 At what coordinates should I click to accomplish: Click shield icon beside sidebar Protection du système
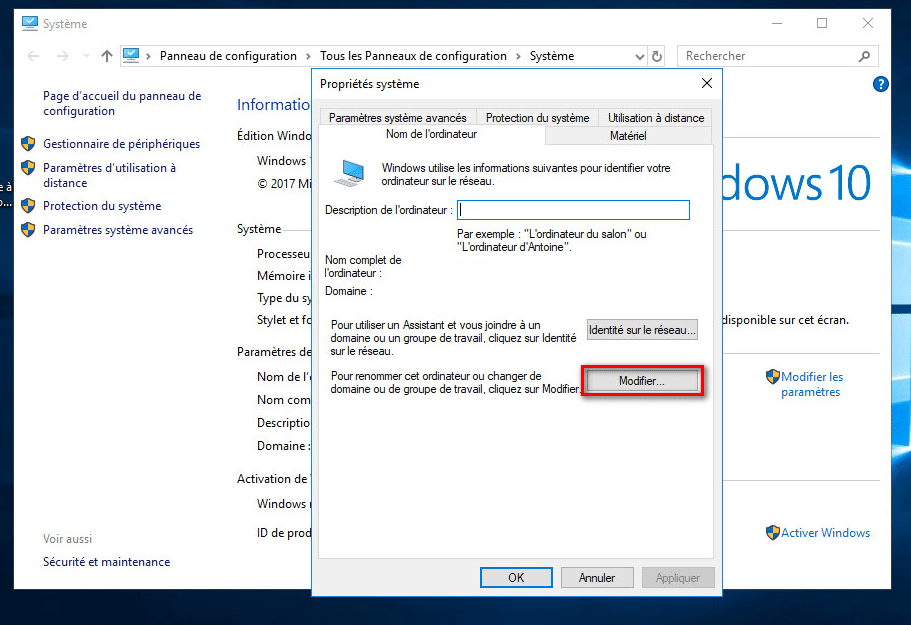[x=28, y=206]
